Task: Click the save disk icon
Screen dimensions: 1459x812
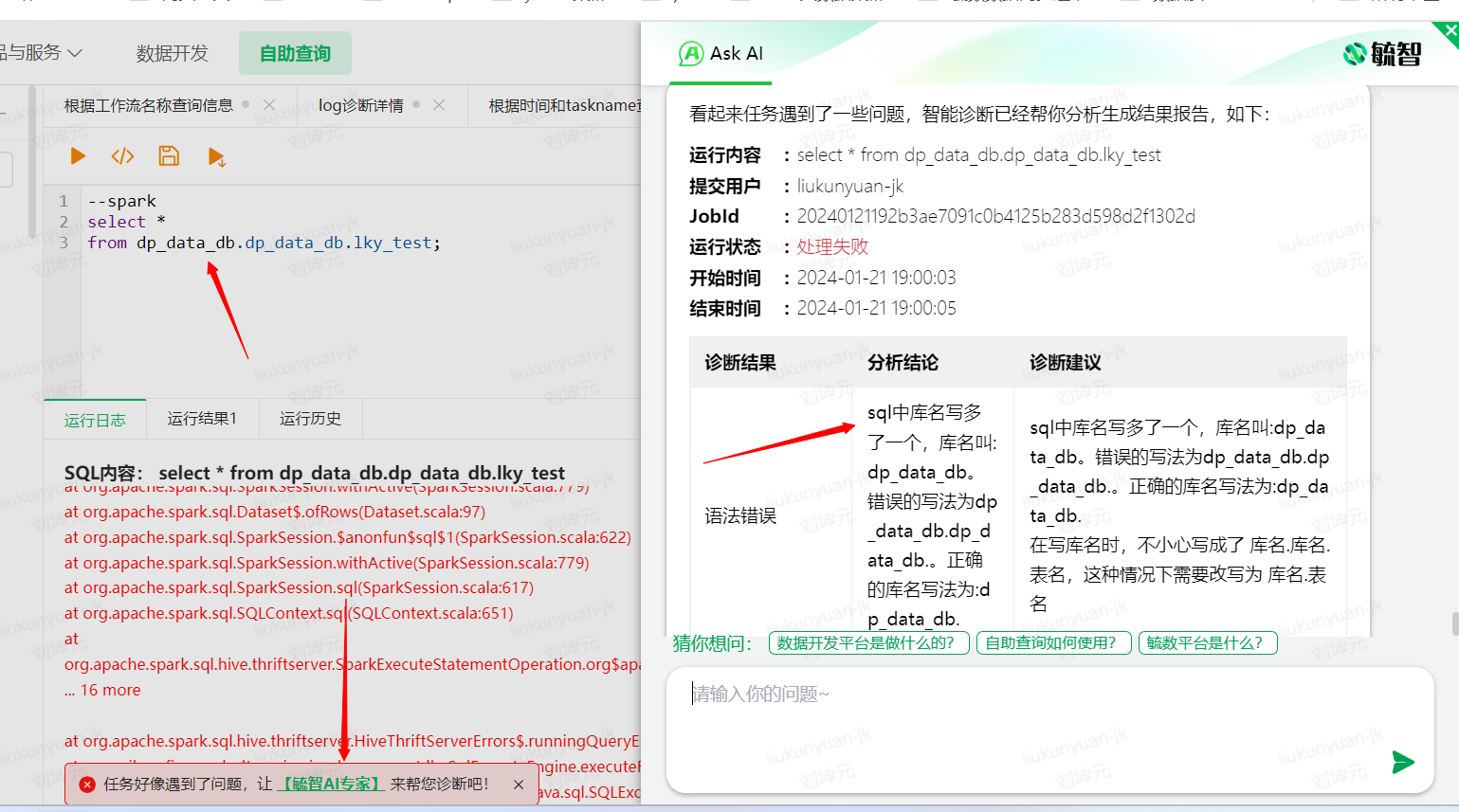Action: point(169,156)
